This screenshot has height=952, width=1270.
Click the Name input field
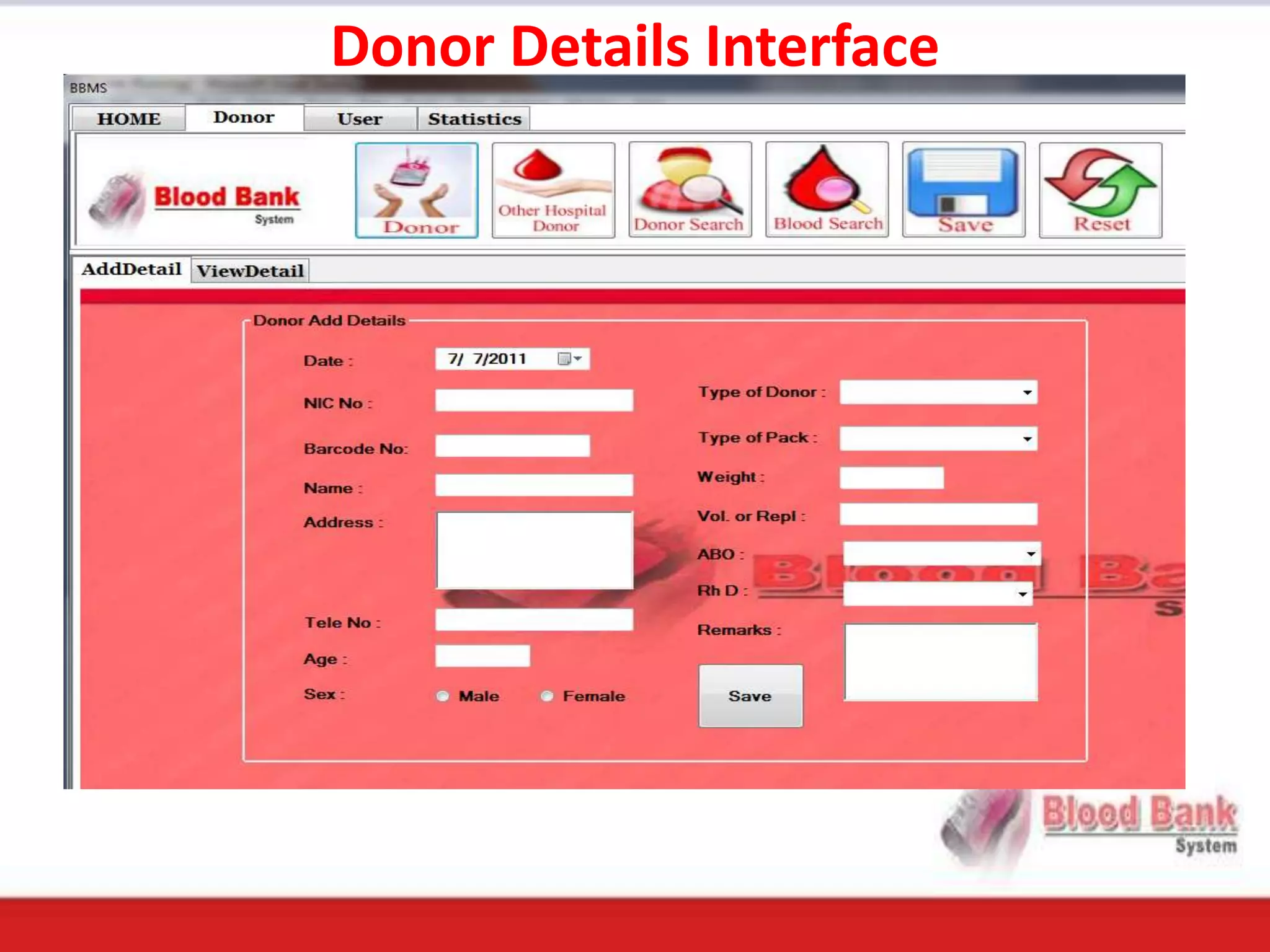pos(534,485)
